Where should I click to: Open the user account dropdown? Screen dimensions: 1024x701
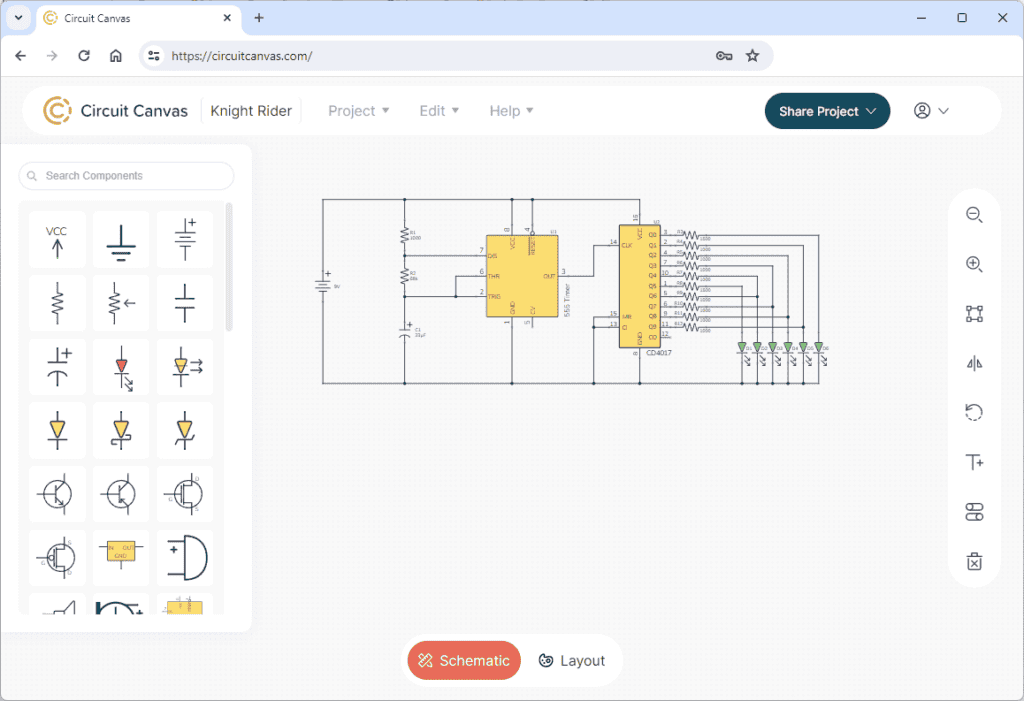click(930, 111)
